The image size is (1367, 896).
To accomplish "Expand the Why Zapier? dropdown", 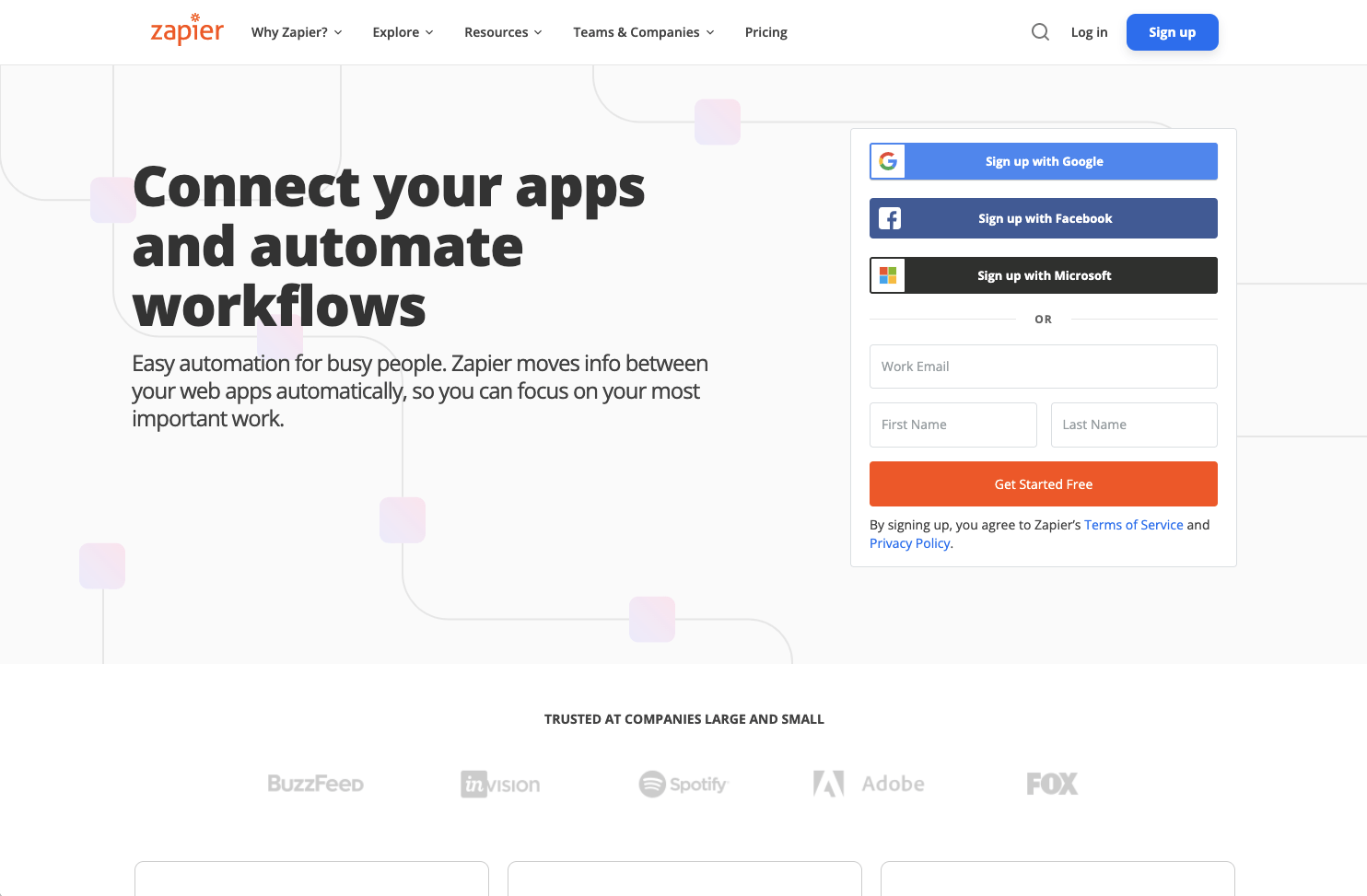I will tap(296, 31).
